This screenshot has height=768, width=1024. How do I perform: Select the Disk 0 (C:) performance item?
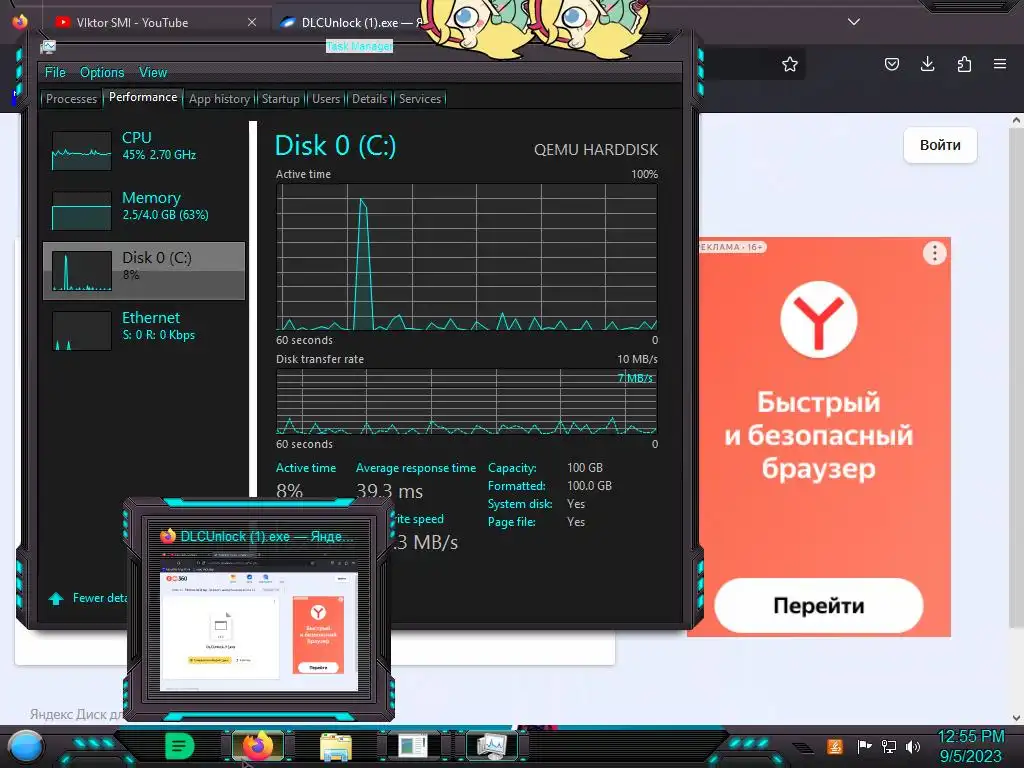coord(144,270)
